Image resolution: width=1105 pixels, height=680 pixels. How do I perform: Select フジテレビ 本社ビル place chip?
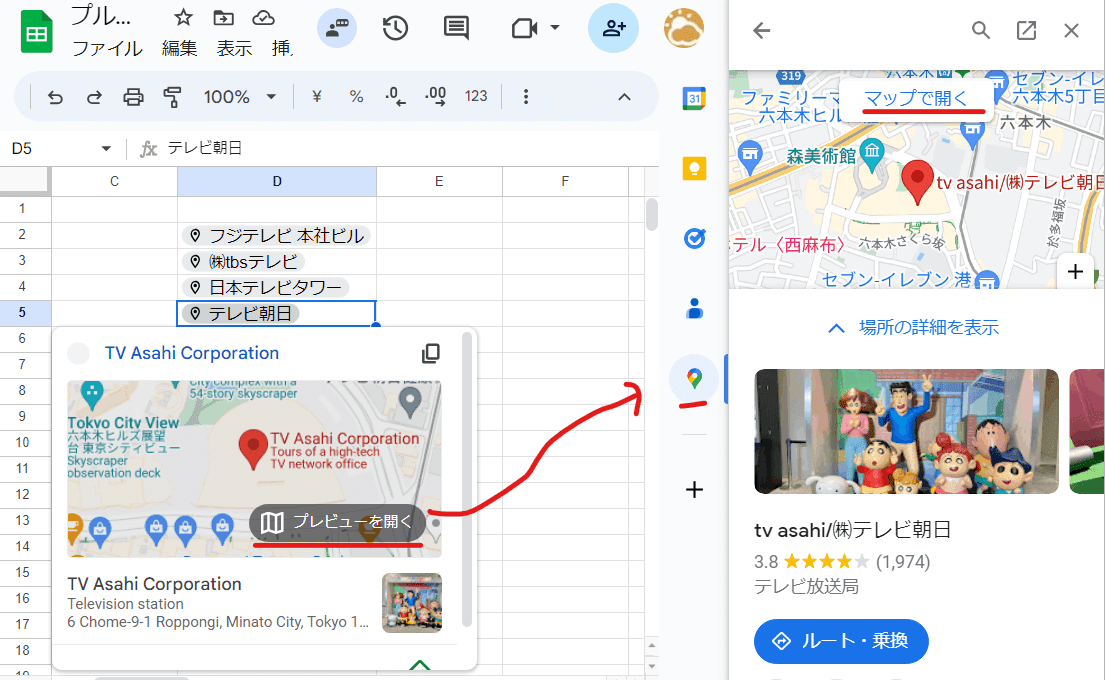click(x=276, y=235)
